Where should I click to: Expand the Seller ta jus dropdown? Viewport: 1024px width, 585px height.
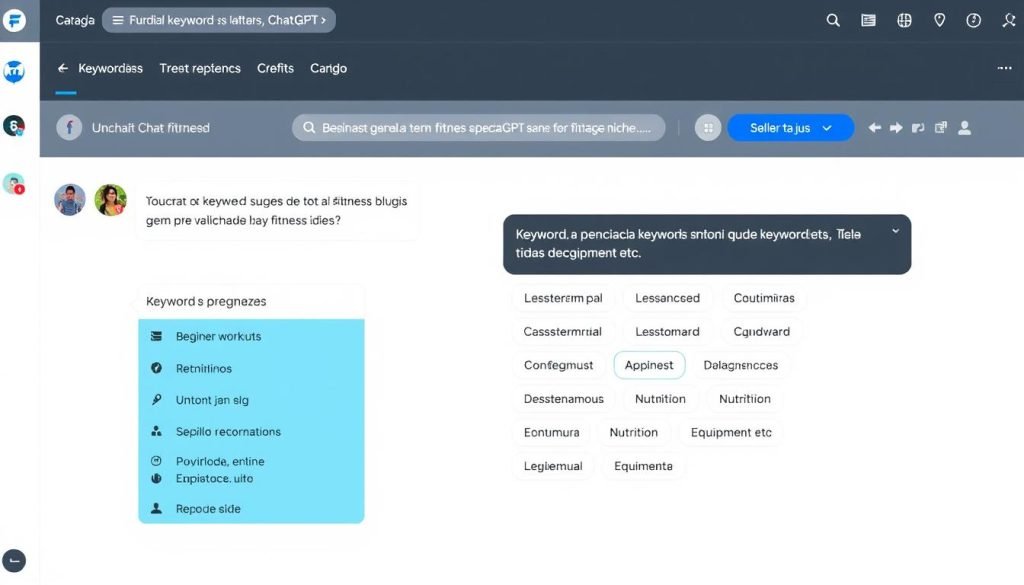[x=790, y=128]
